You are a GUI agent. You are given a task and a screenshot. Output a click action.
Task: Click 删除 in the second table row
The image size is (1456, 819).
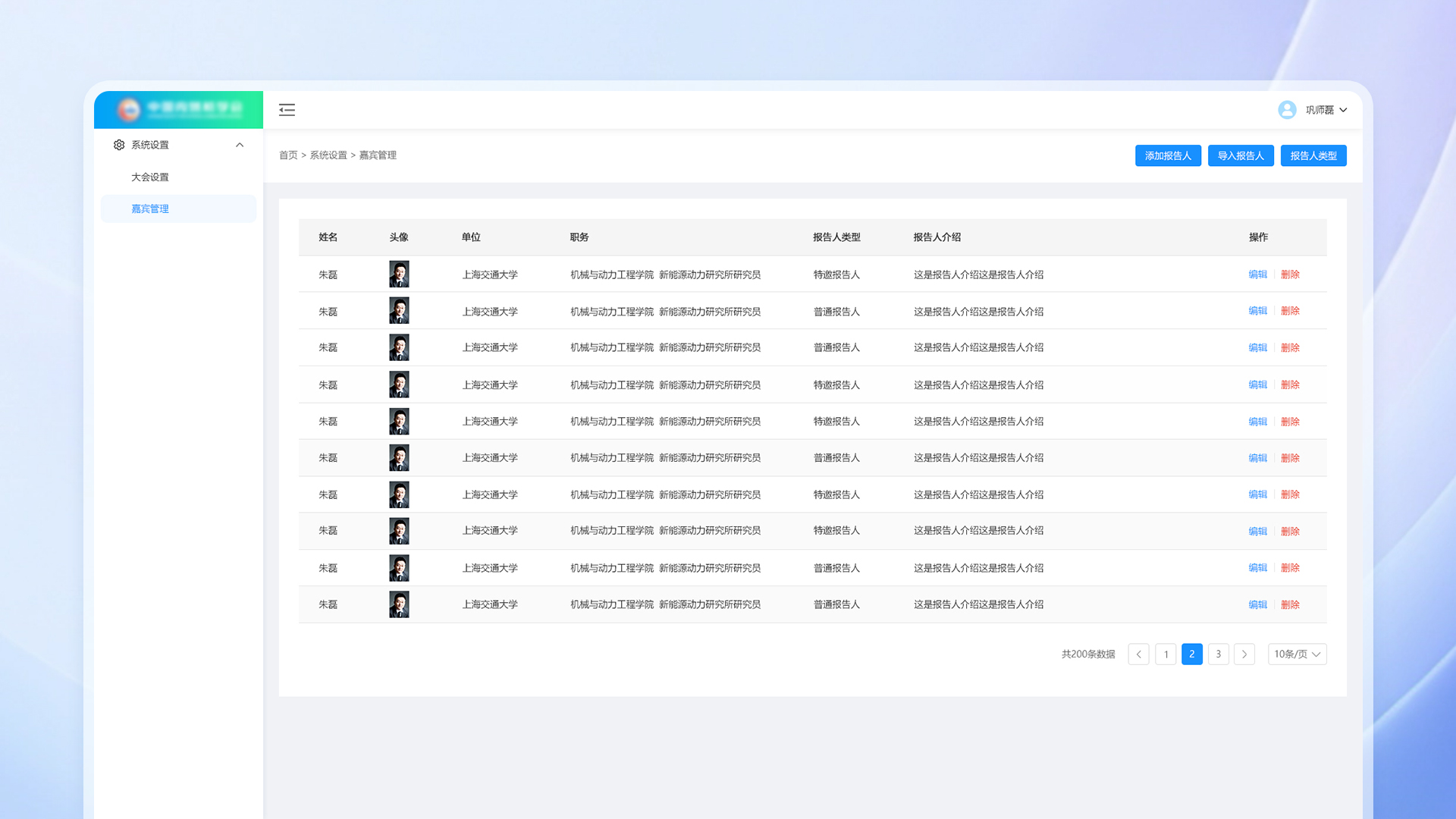point(1290,311)
